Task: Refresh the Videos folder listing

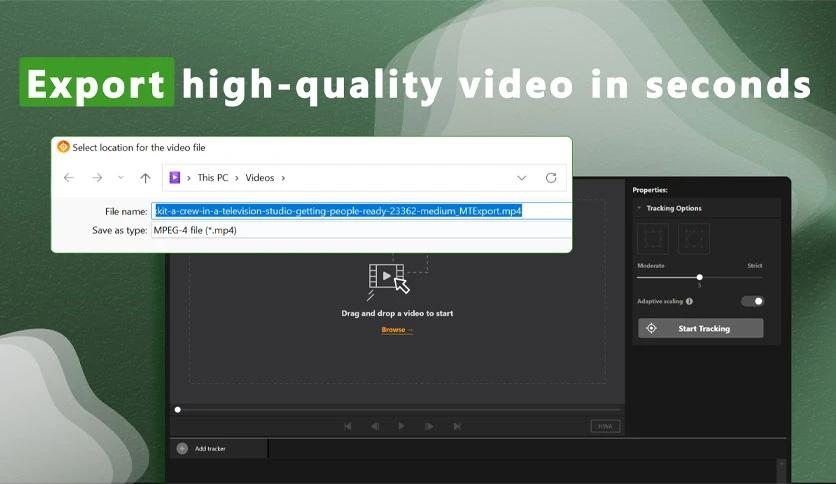Action: [551, 178]
